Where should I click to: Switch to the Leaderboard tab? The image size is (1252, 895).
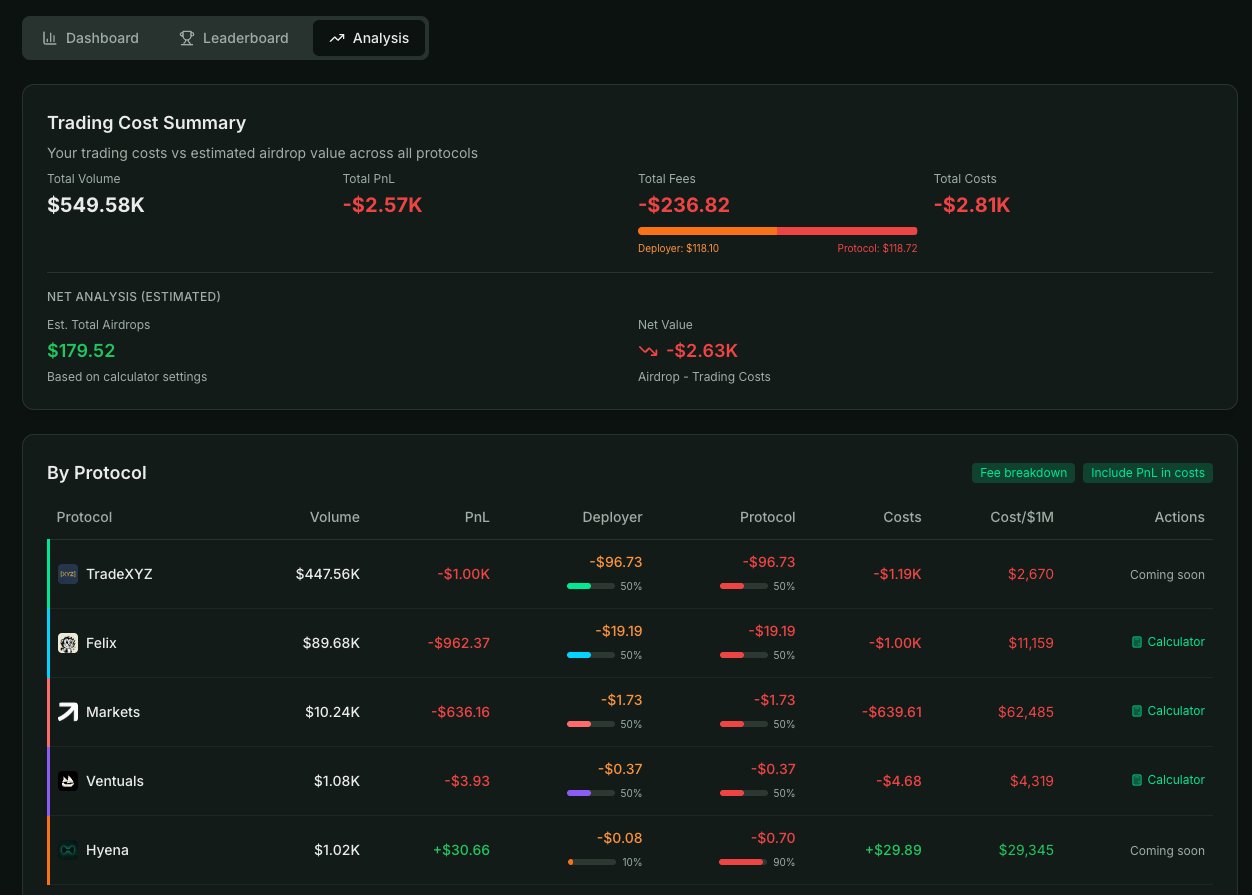tap(234, 38)
